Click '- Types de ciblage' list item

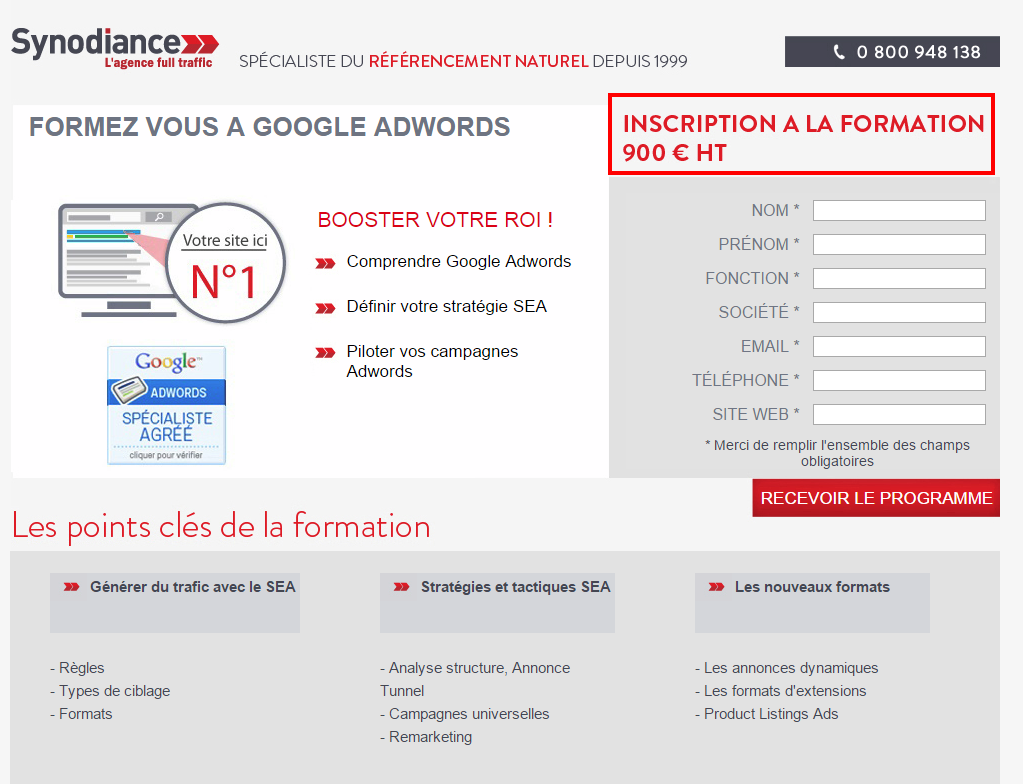point(110,691)
